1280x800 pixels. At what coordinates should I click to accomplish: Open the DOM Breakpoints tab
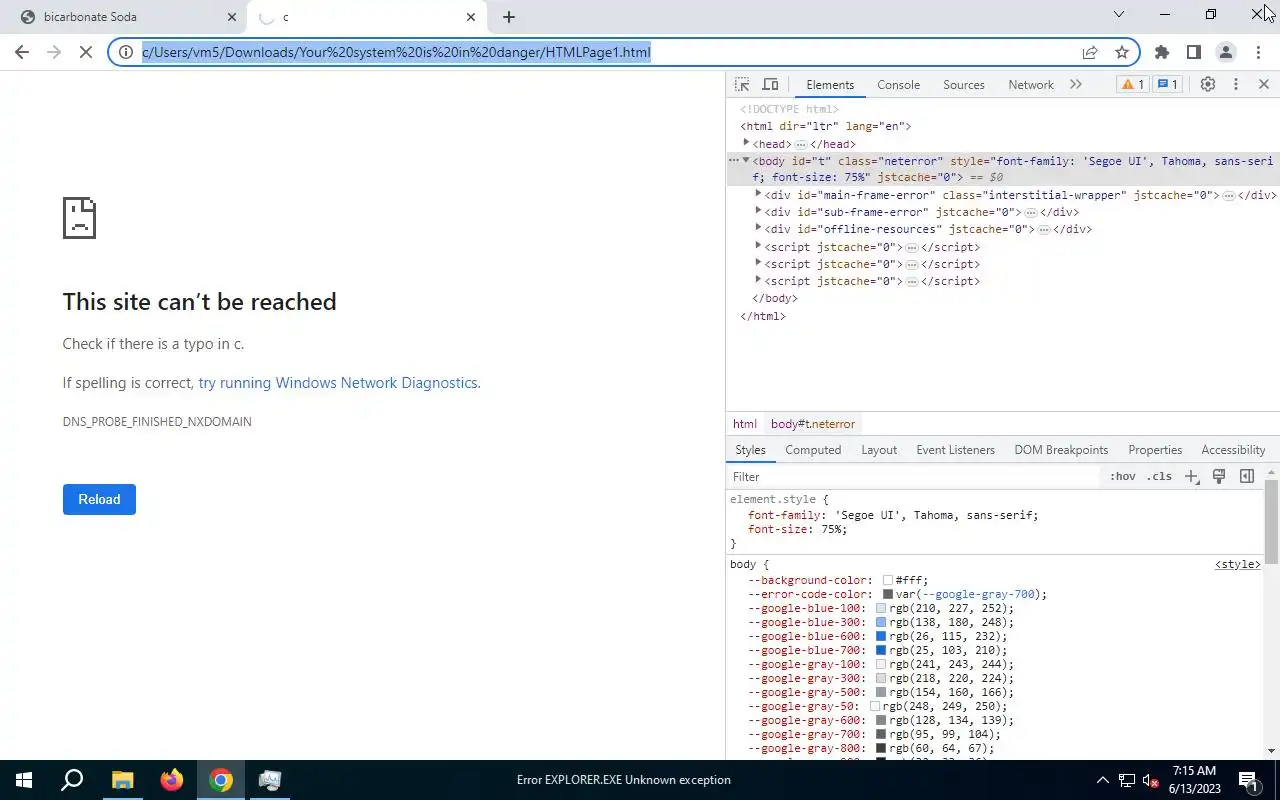pyautogui.click(x=1061, y=450)
